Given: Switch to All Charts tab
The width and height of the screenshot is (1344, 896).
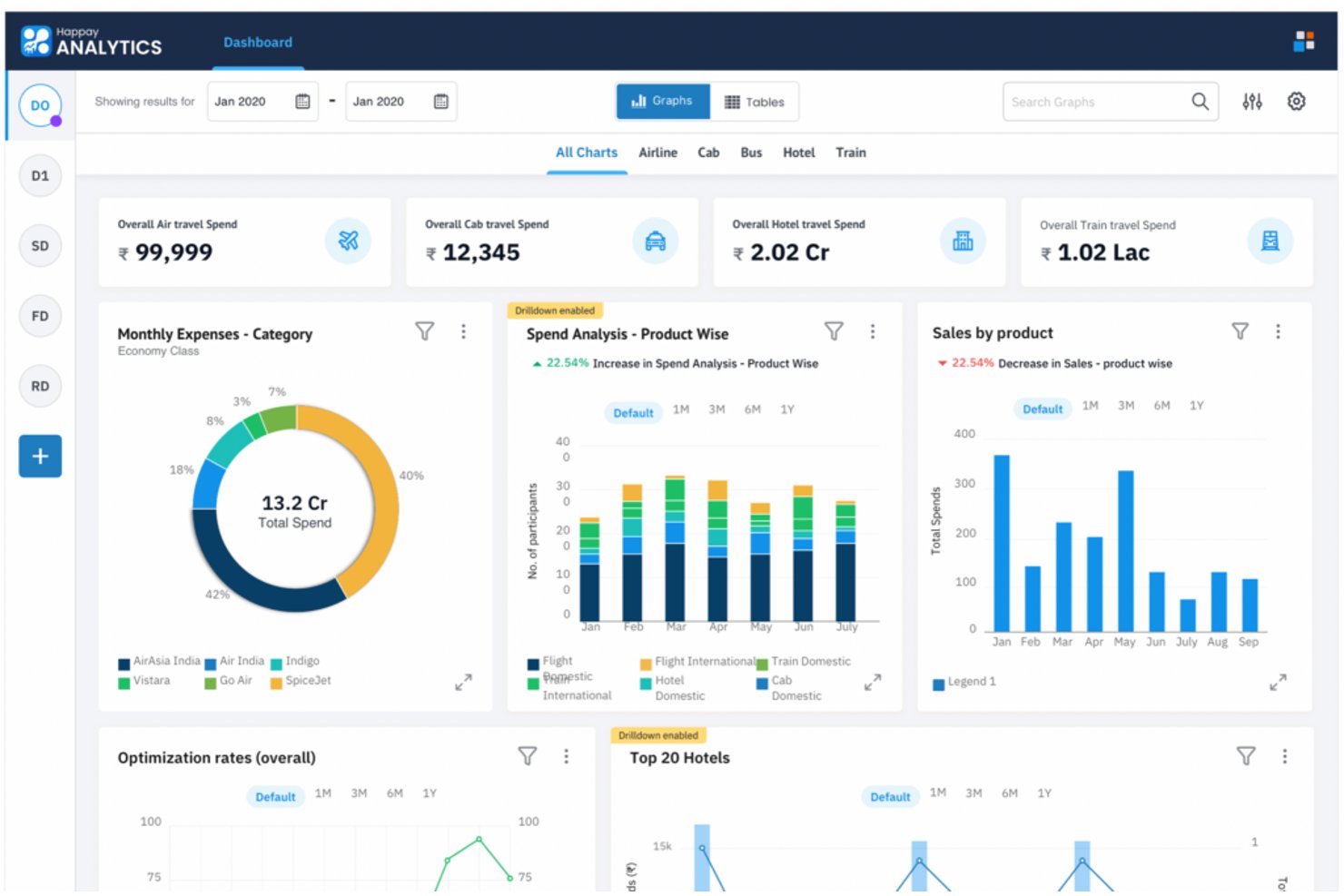Looking at the screenshot, I should coord(587,153).
